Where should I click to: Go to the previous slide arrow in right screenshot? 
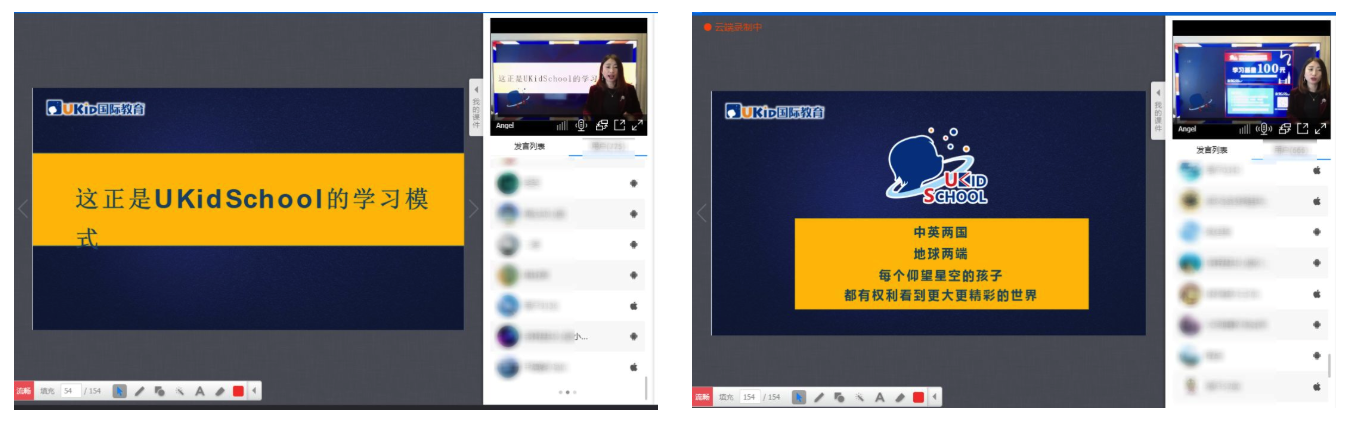702,213
